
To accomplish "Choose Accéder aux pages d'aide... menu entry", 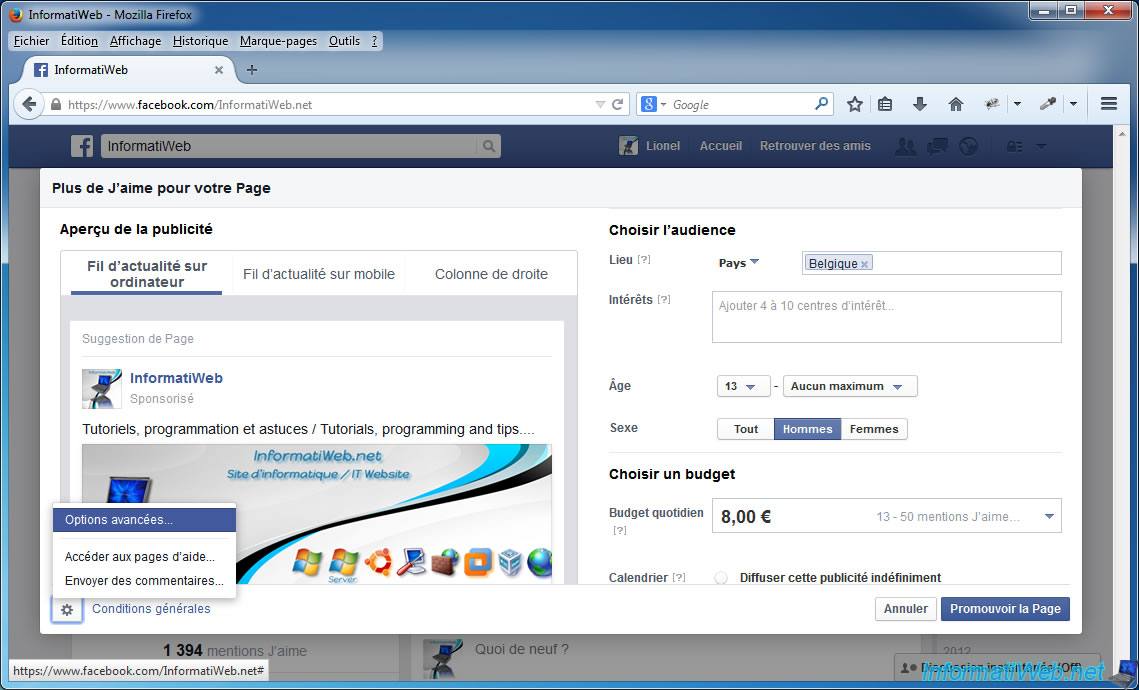I will (145, 557).
